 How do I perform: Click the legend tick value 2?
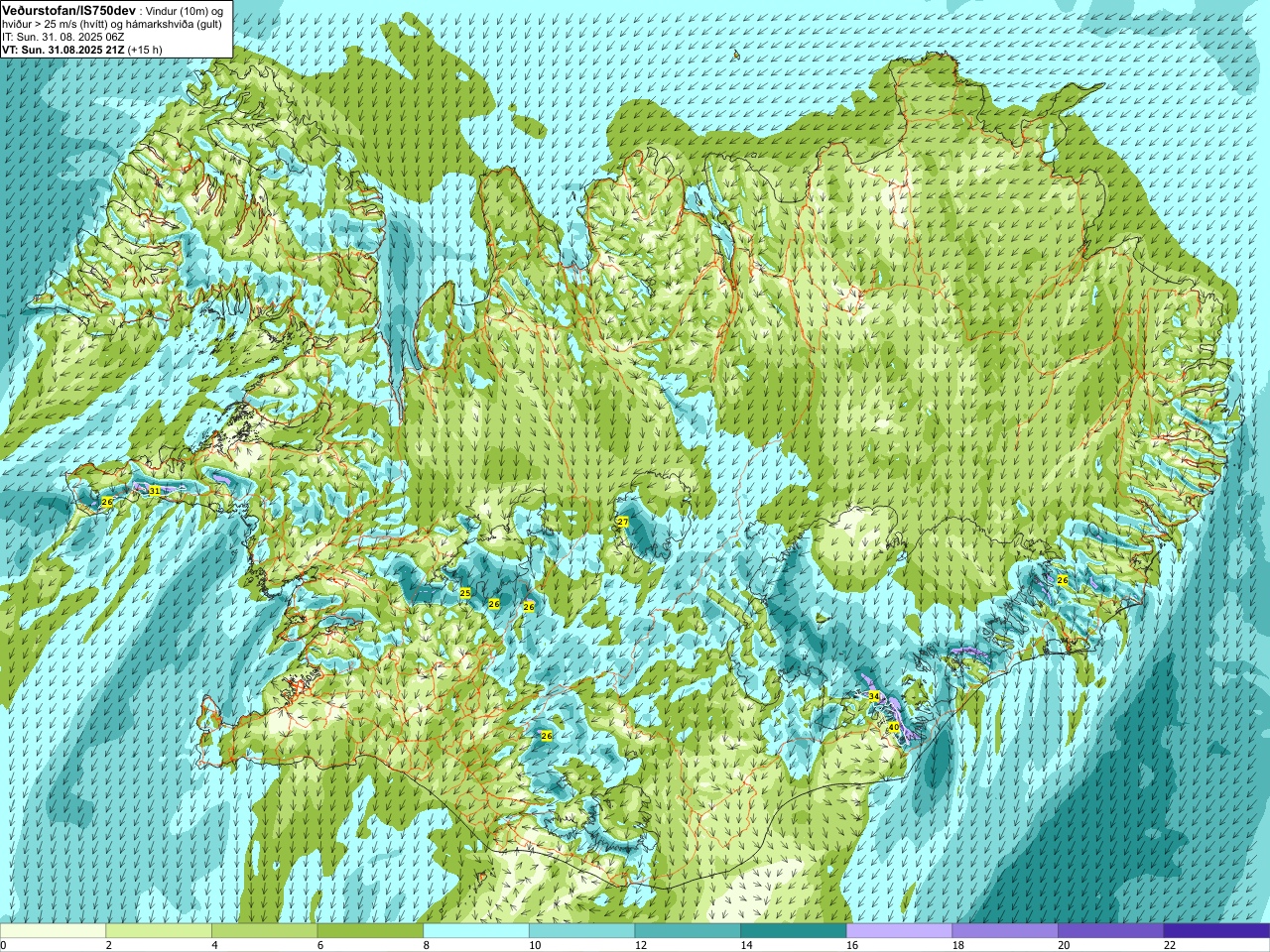[x=109, y=945]
